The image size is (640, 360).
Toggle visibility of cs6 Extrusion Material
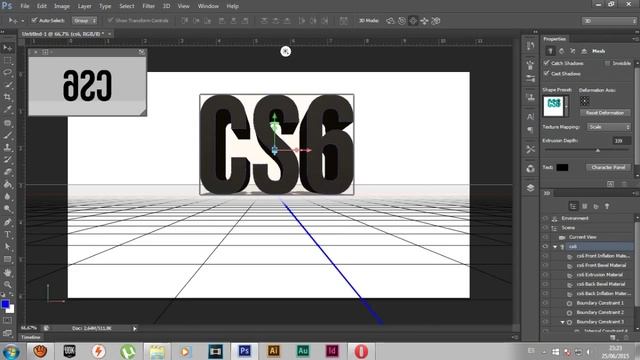(545, 275)
